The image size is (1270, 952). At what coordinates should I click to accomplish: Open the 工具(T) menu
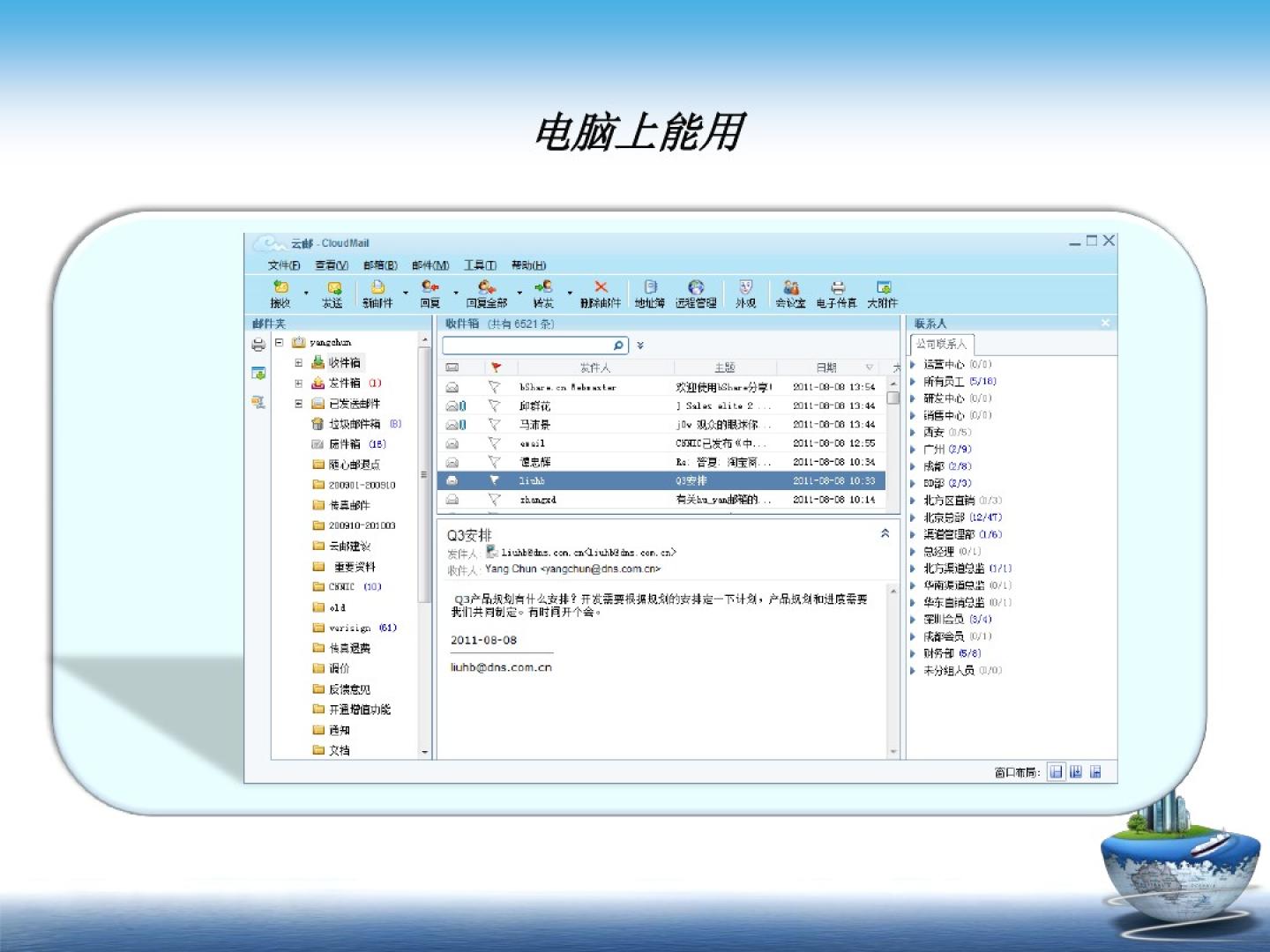(480, 265)
